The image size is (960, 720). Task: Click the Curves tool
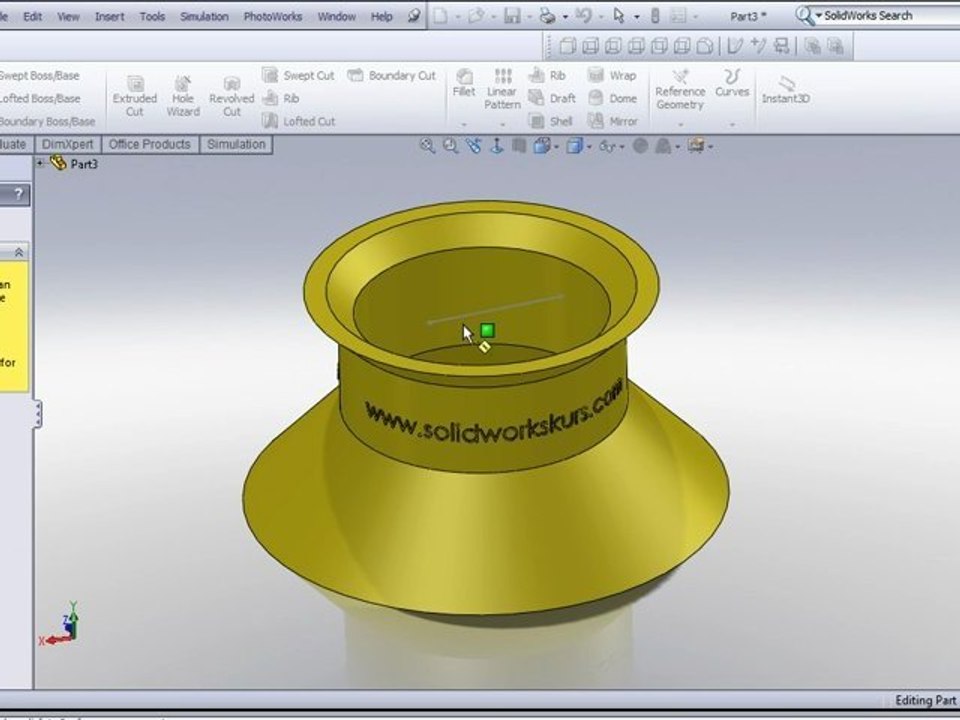[x=732, y=83]
